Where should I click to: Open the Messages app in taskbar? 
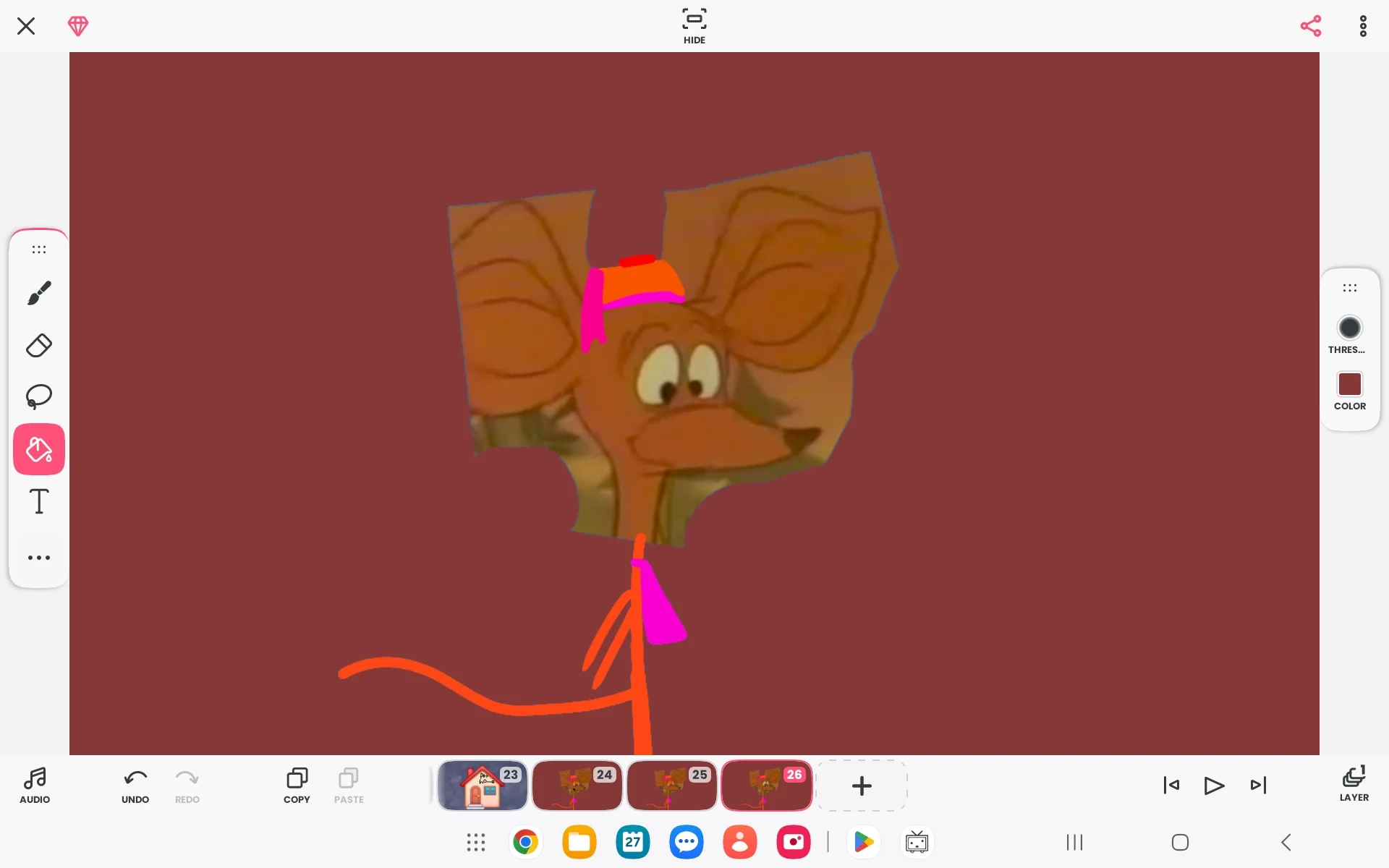coord(687,842)
